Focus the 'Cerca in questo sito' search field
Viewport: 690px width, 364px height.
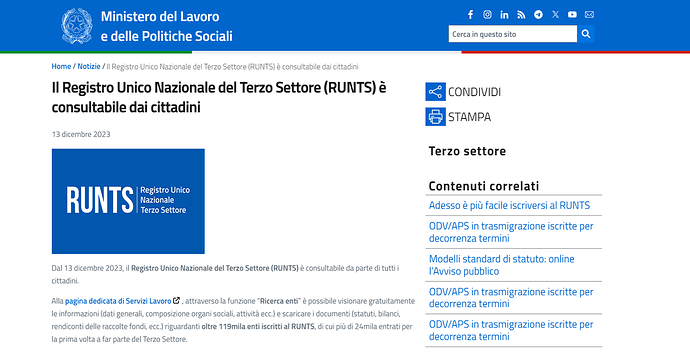pos(513,34)
